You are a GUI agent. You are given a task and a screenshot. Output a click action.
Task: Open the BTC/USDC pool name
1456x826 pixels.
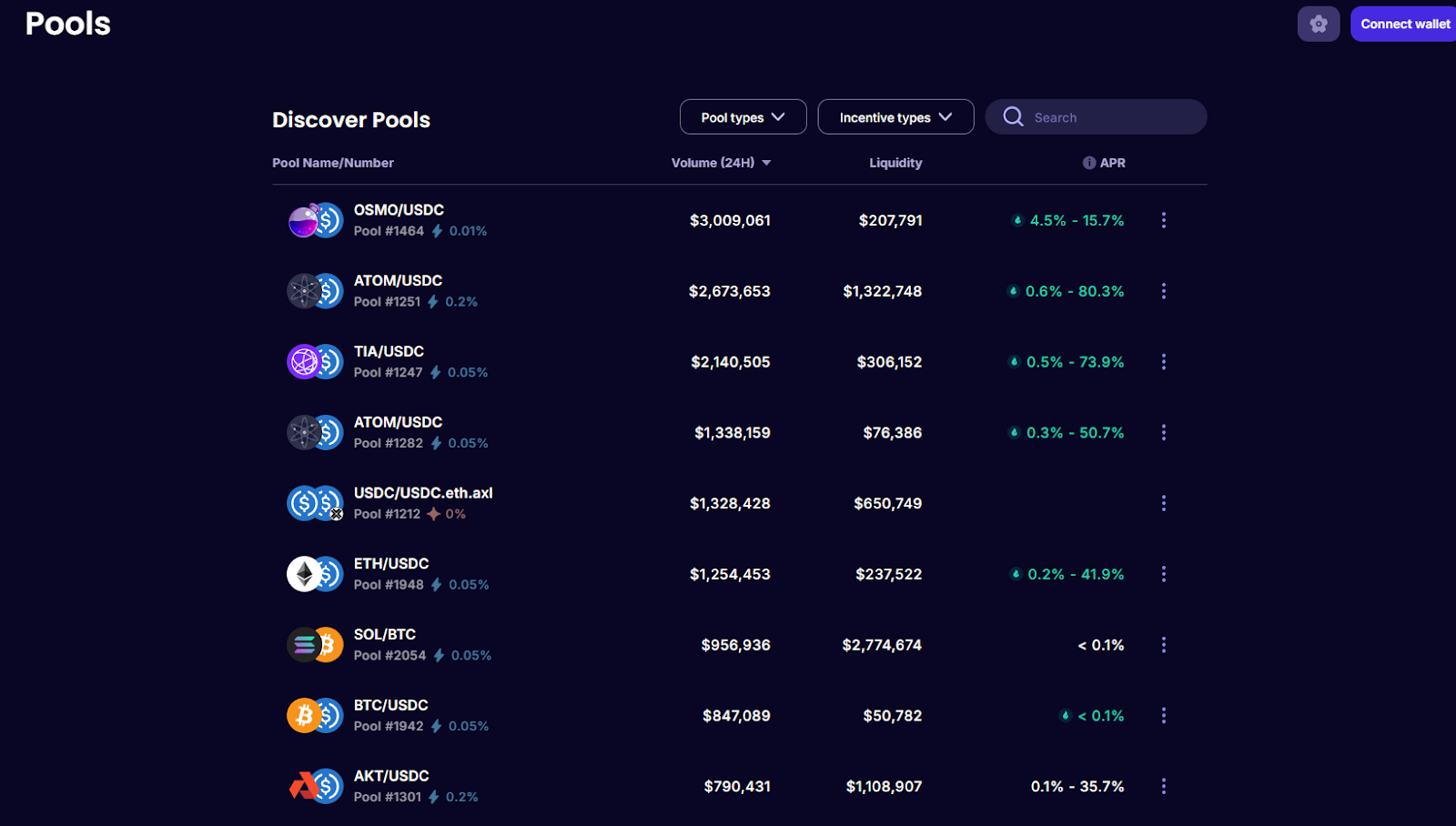[390, 705]
